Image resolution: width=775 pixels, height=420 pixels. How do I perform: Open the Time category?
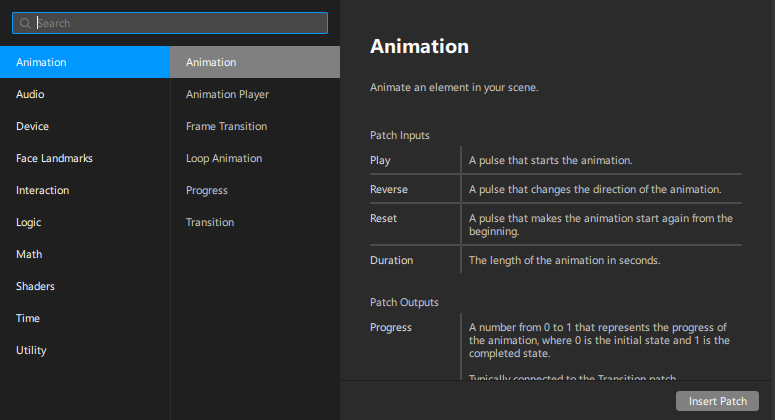(84, 318)
